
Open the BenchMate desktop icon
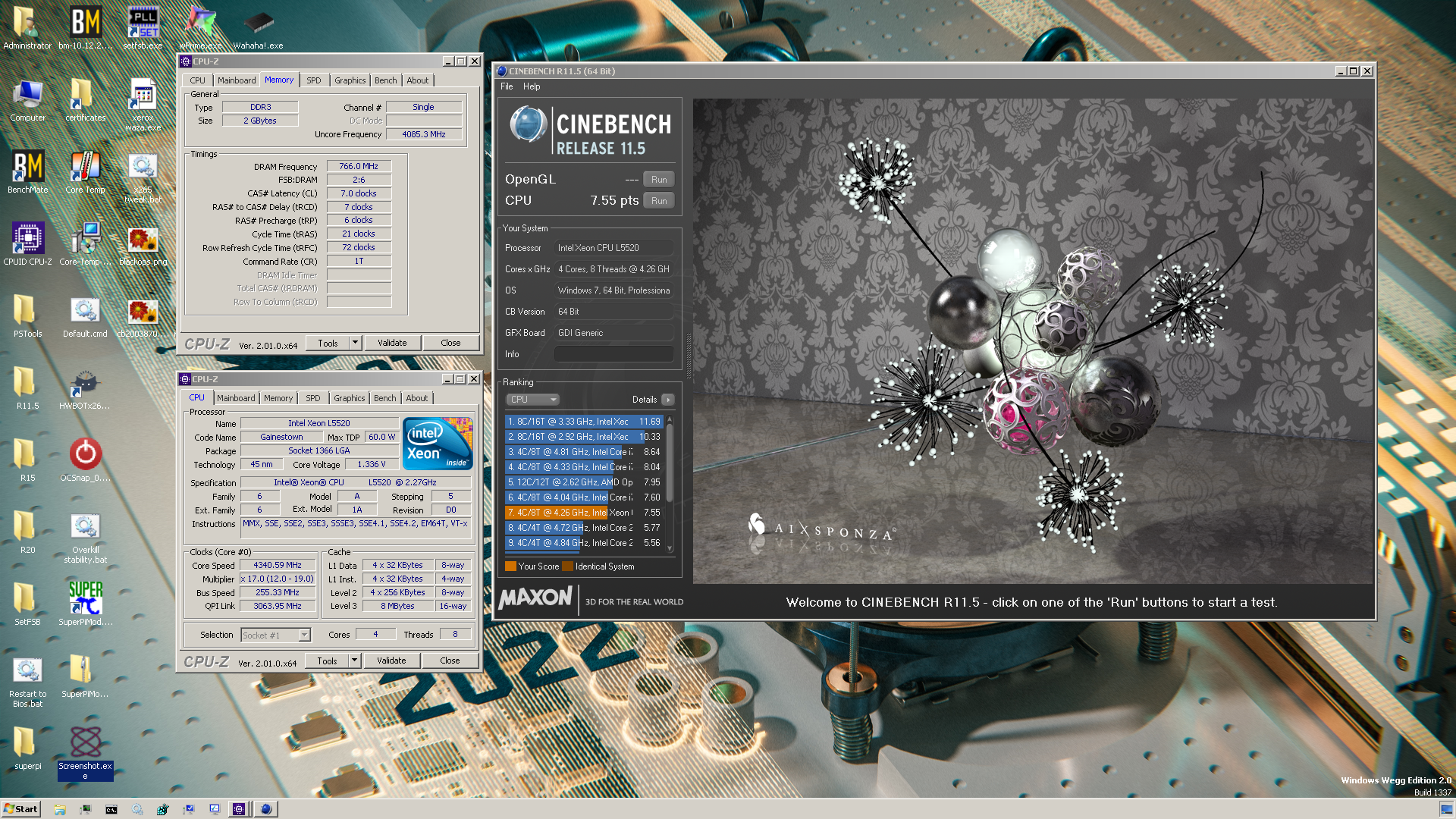[x=28, y=171]
